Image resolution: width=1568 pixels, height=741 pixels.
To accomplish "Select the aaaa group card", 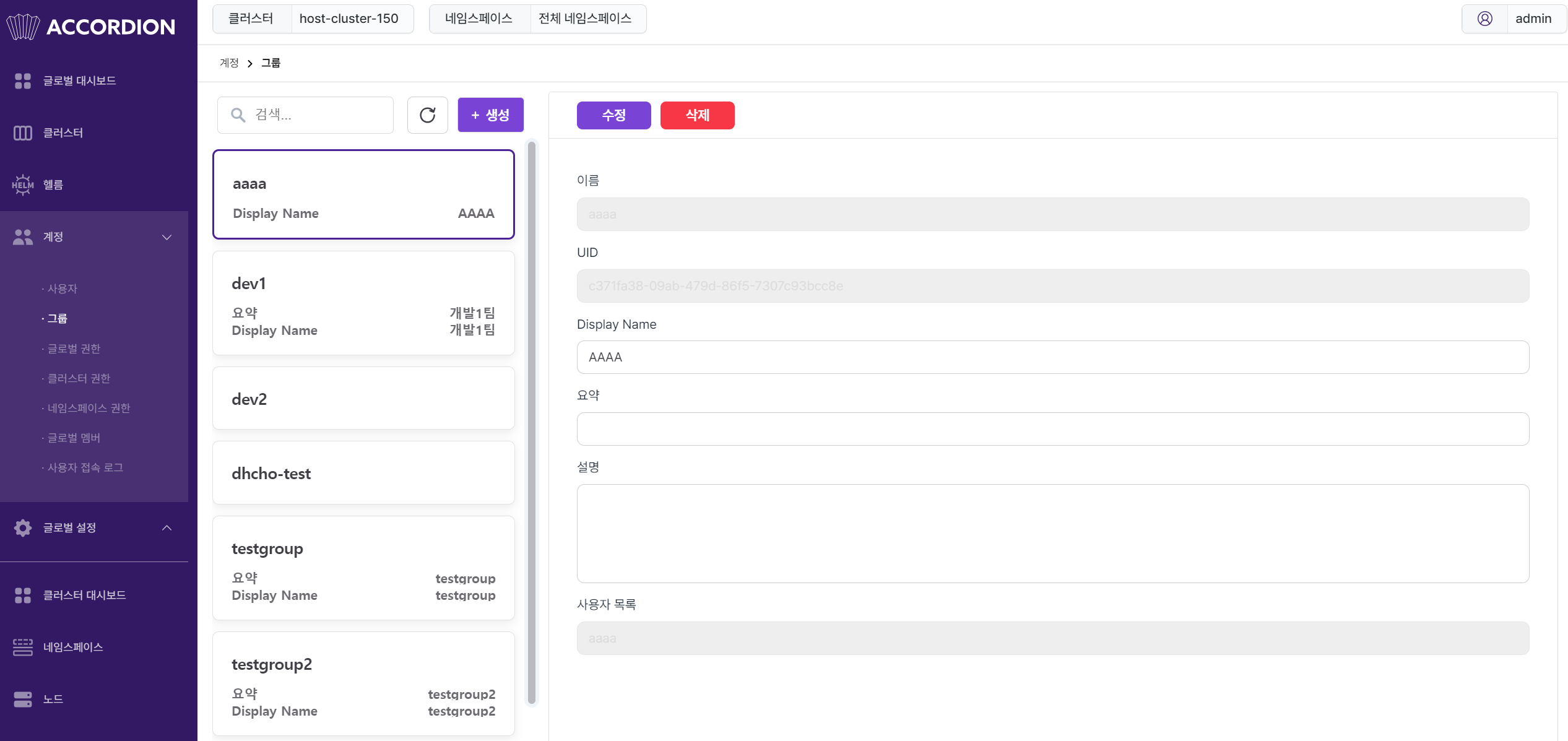I will 364,194.
